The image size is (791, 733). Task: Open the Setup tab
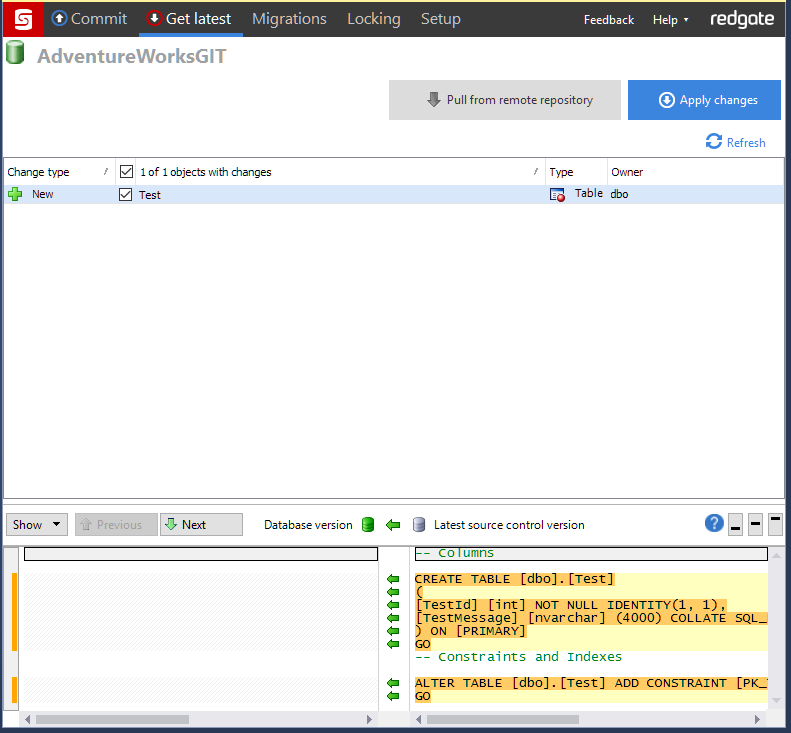[x=440, y=19]
